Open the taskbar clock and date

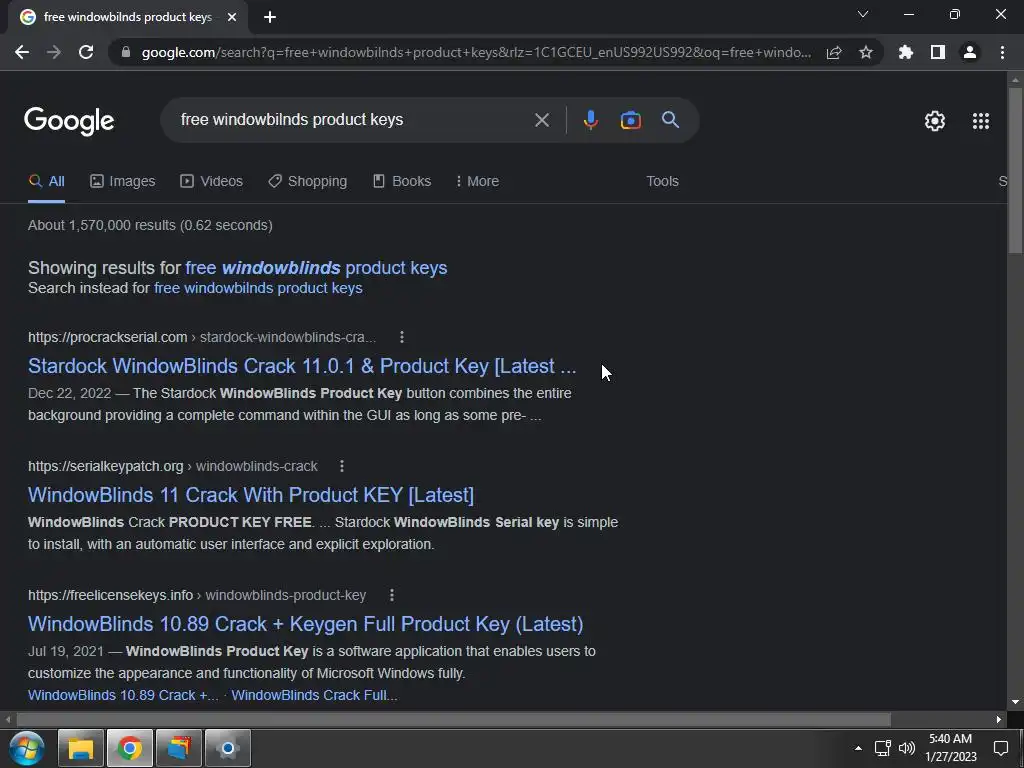951,748
